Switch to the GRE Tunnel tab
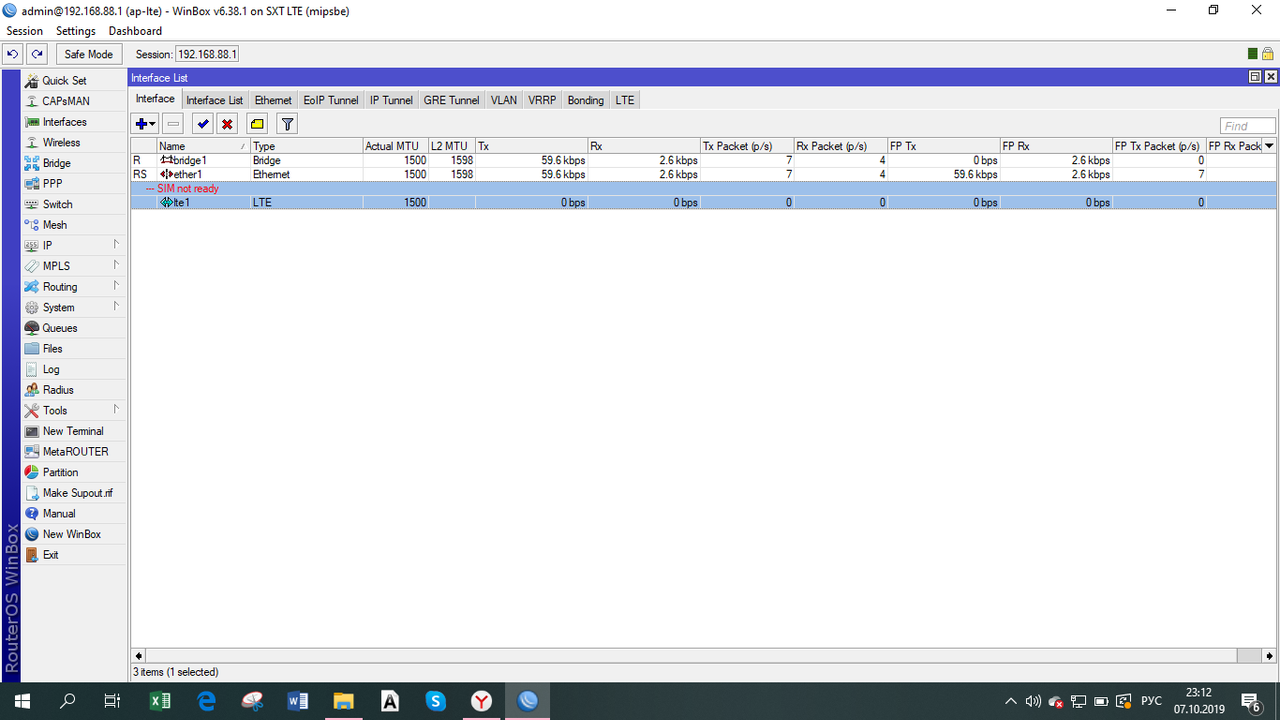This screenshot has width=1280, height=720. click(451, 100)
